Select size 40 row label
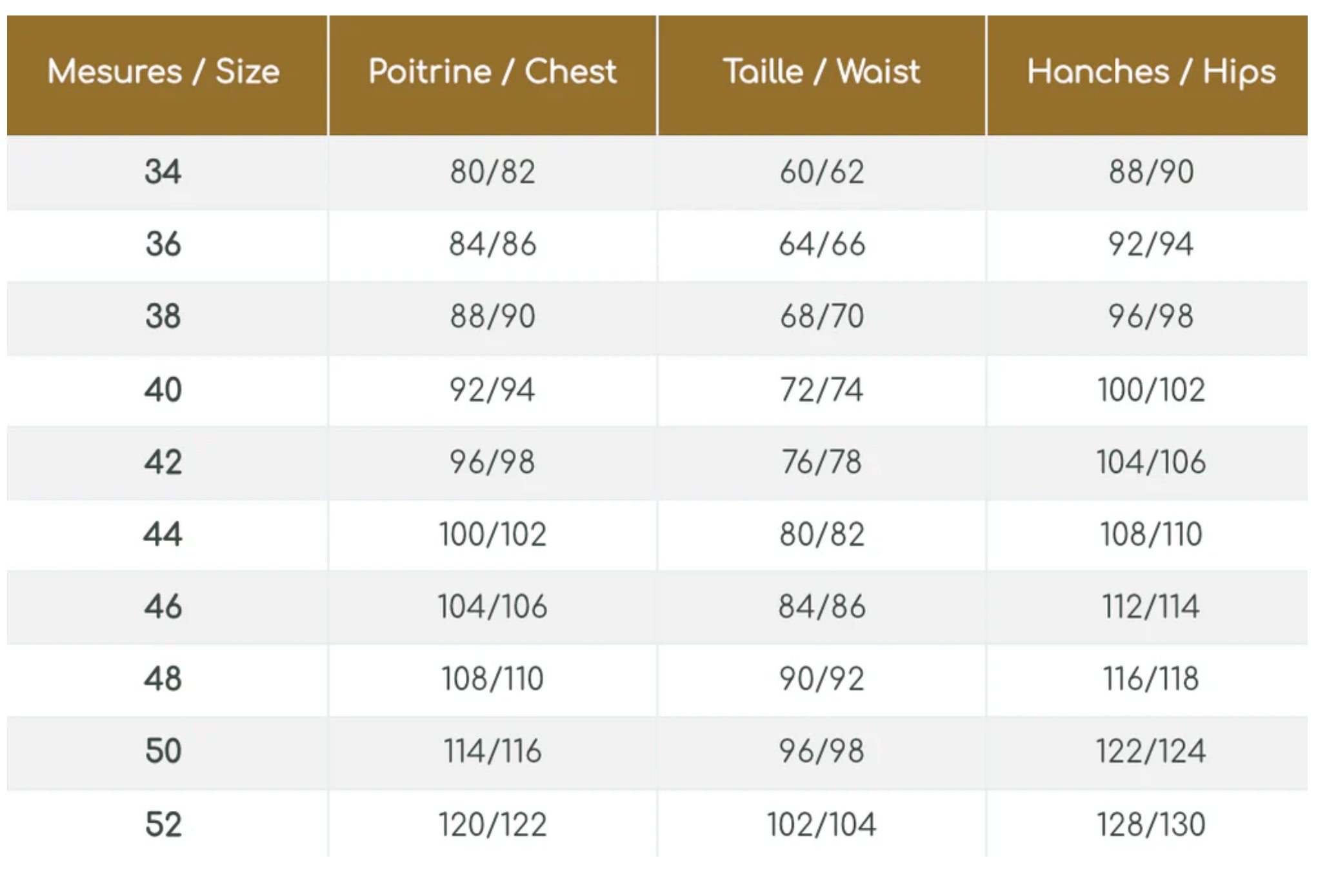Viewport: 1318px width, 896px height. click(163, 390)
